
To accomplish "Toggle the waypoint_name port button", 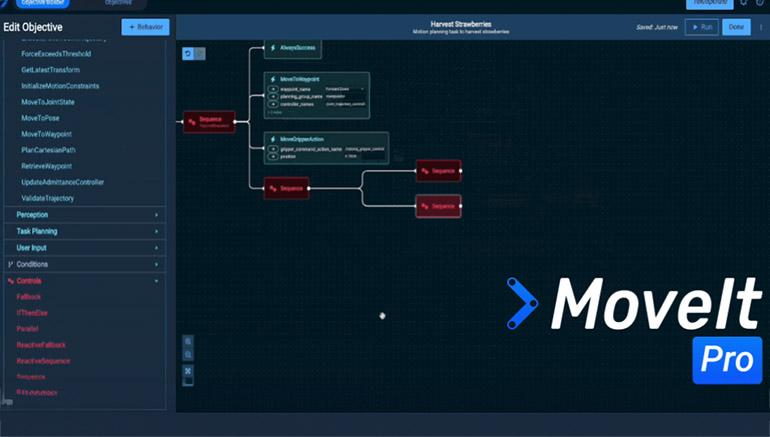I will point(273,89).
